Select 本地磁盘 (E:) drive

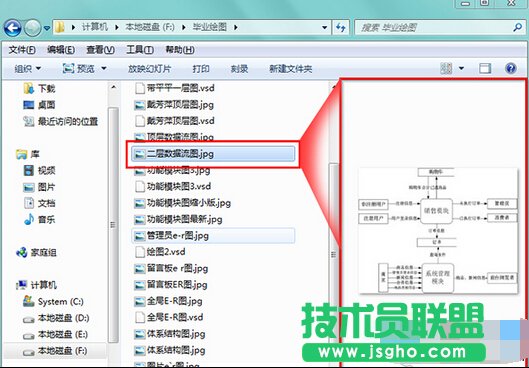tap(55, 335)
